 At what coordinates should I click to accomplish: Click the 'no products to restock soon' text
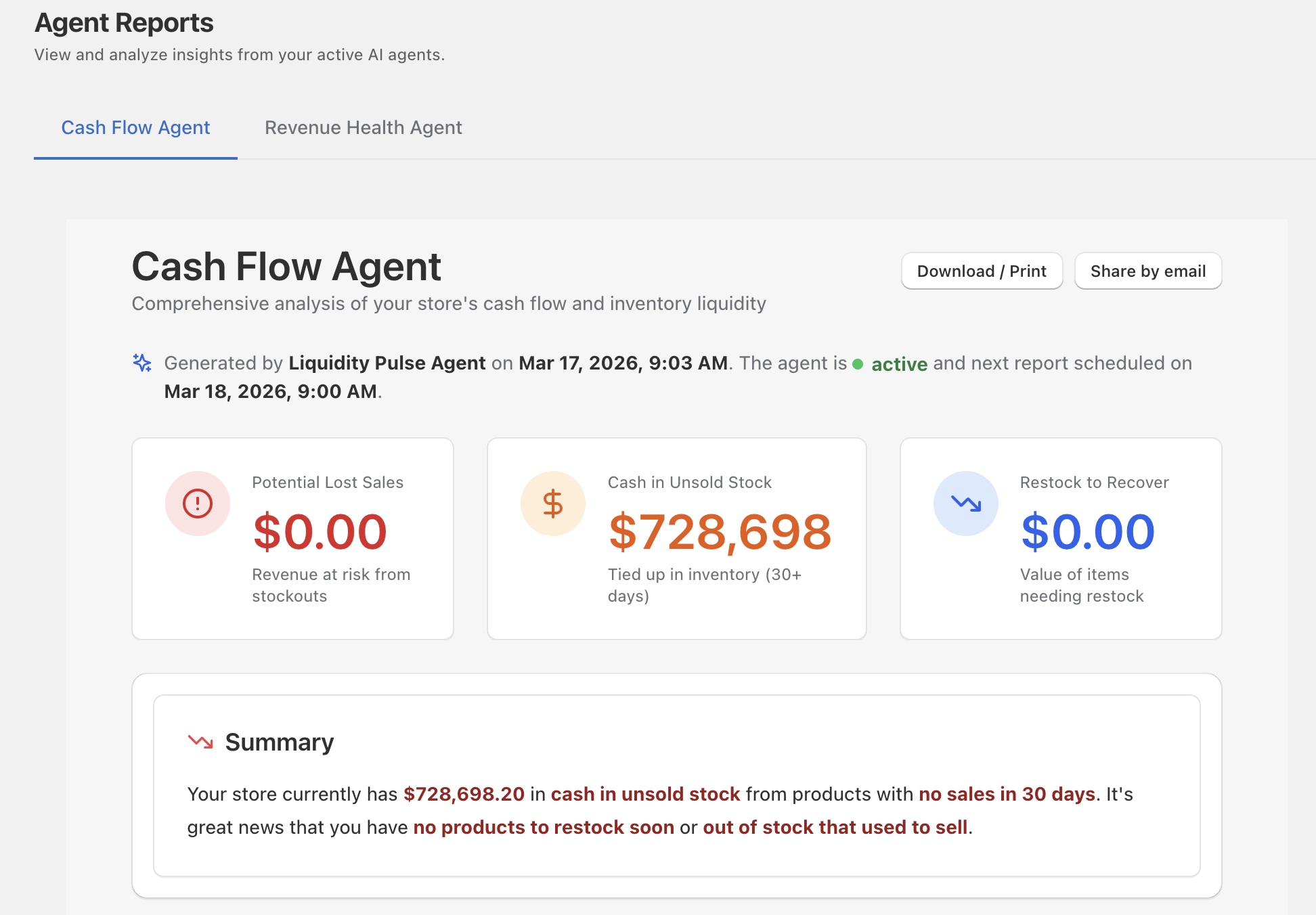[x=544, y=827]
